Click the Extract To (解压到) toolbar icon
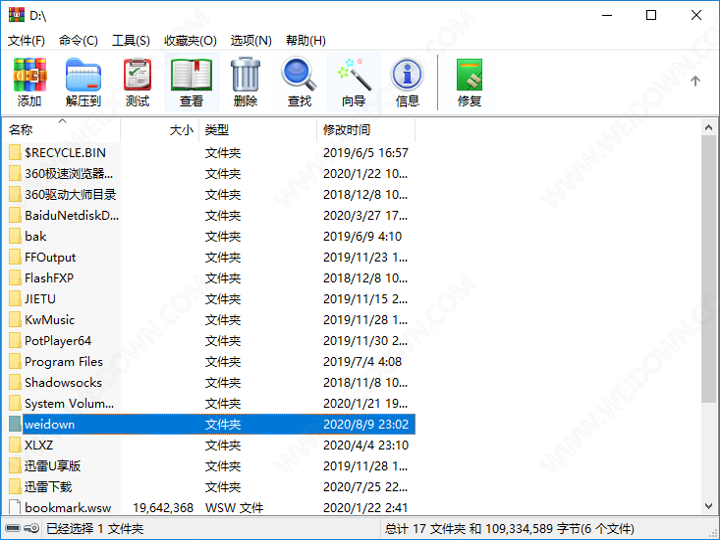The width and height of the screenshot is (720, 540). (83, 75)
